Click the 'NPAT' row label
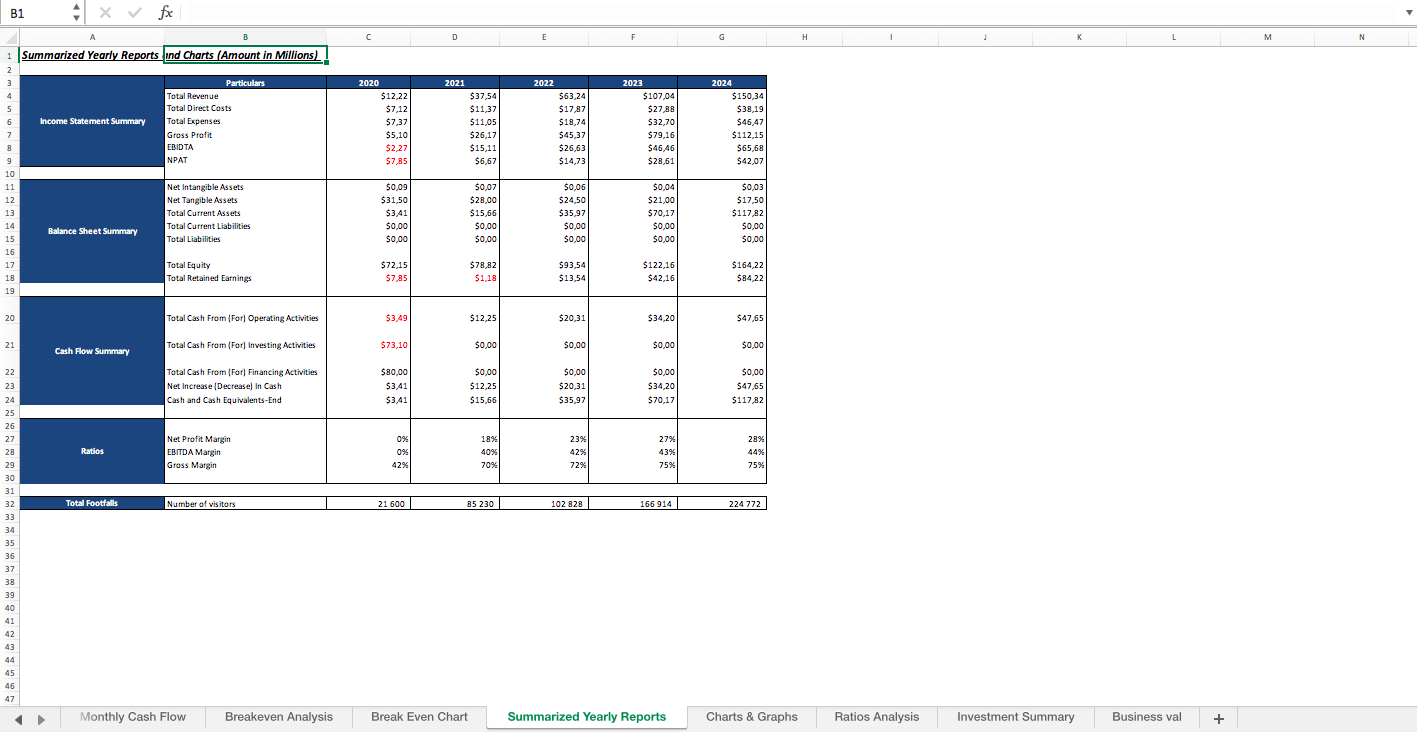The image size is (1417, 732). pos(177,160)
